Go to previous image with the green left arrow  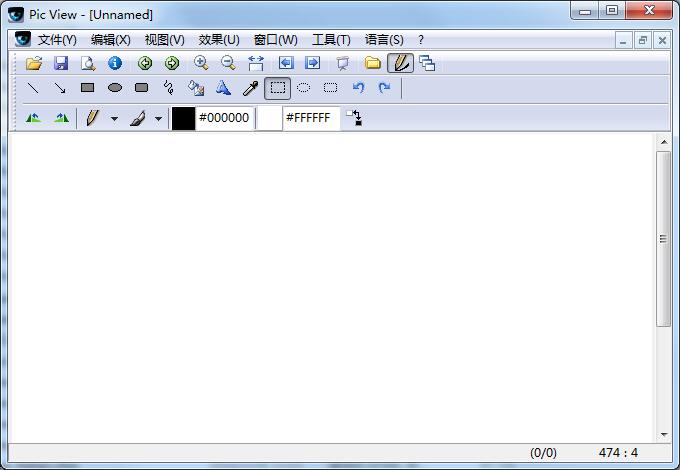145,63
